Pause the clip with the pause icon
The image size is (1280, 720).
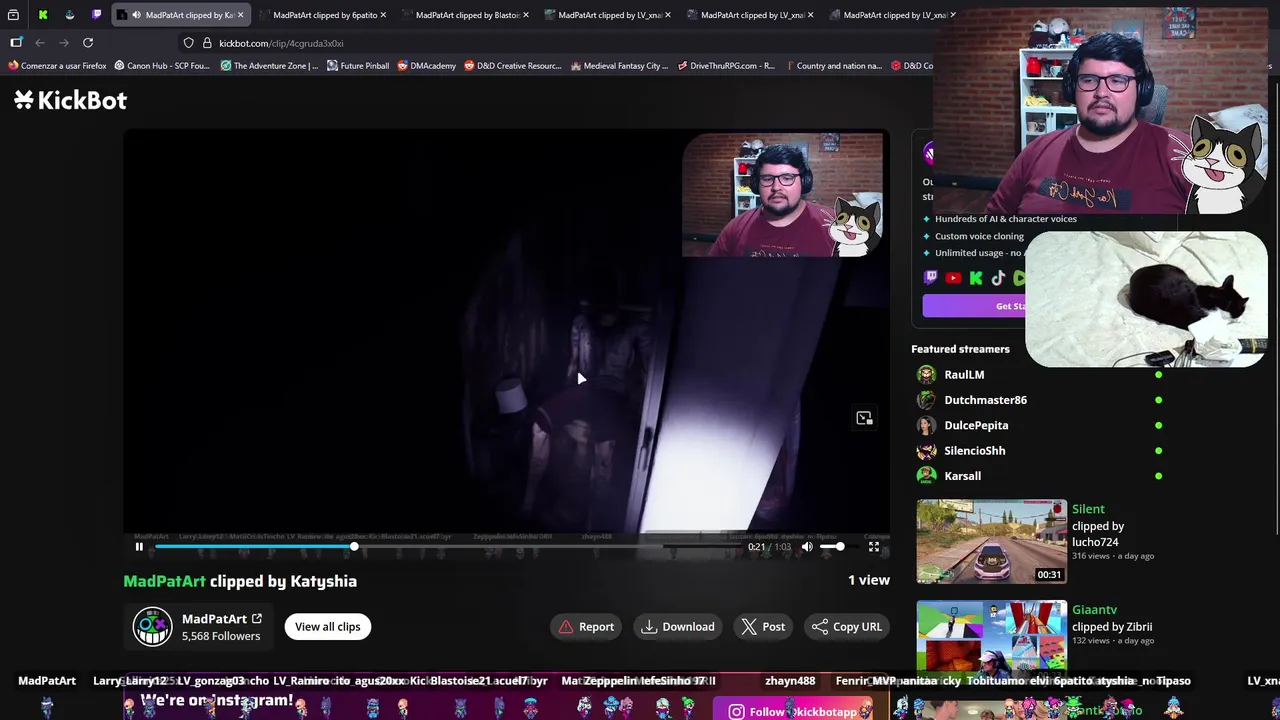(139, 546)
